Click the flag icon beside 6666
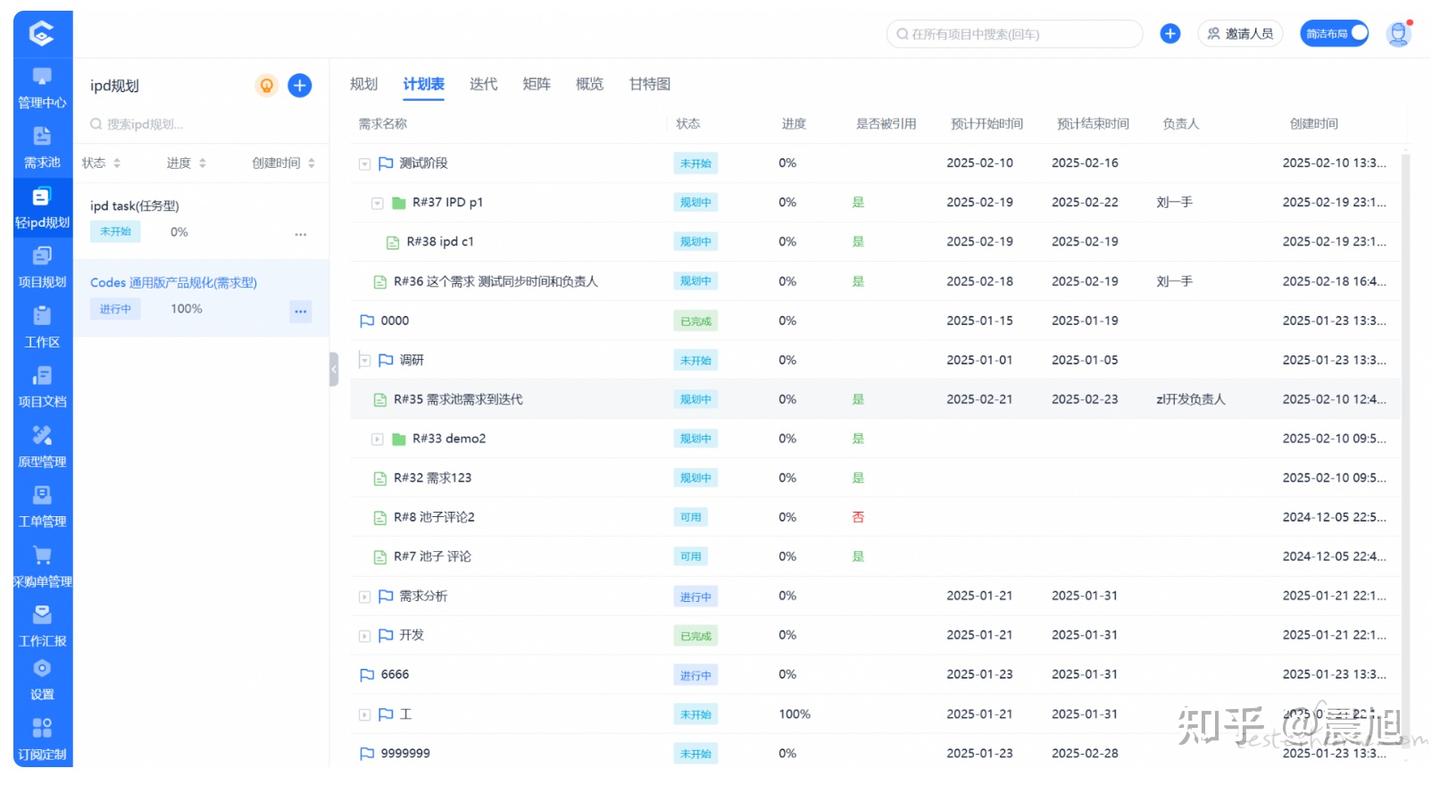1440x785 pixels. (367, 675)
